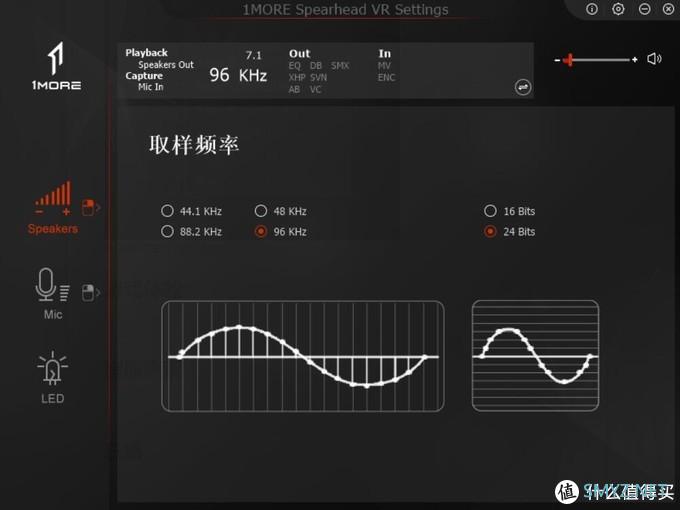Switch to the LED section label
The image size is (680, 510).
click(x=52, y=399)
